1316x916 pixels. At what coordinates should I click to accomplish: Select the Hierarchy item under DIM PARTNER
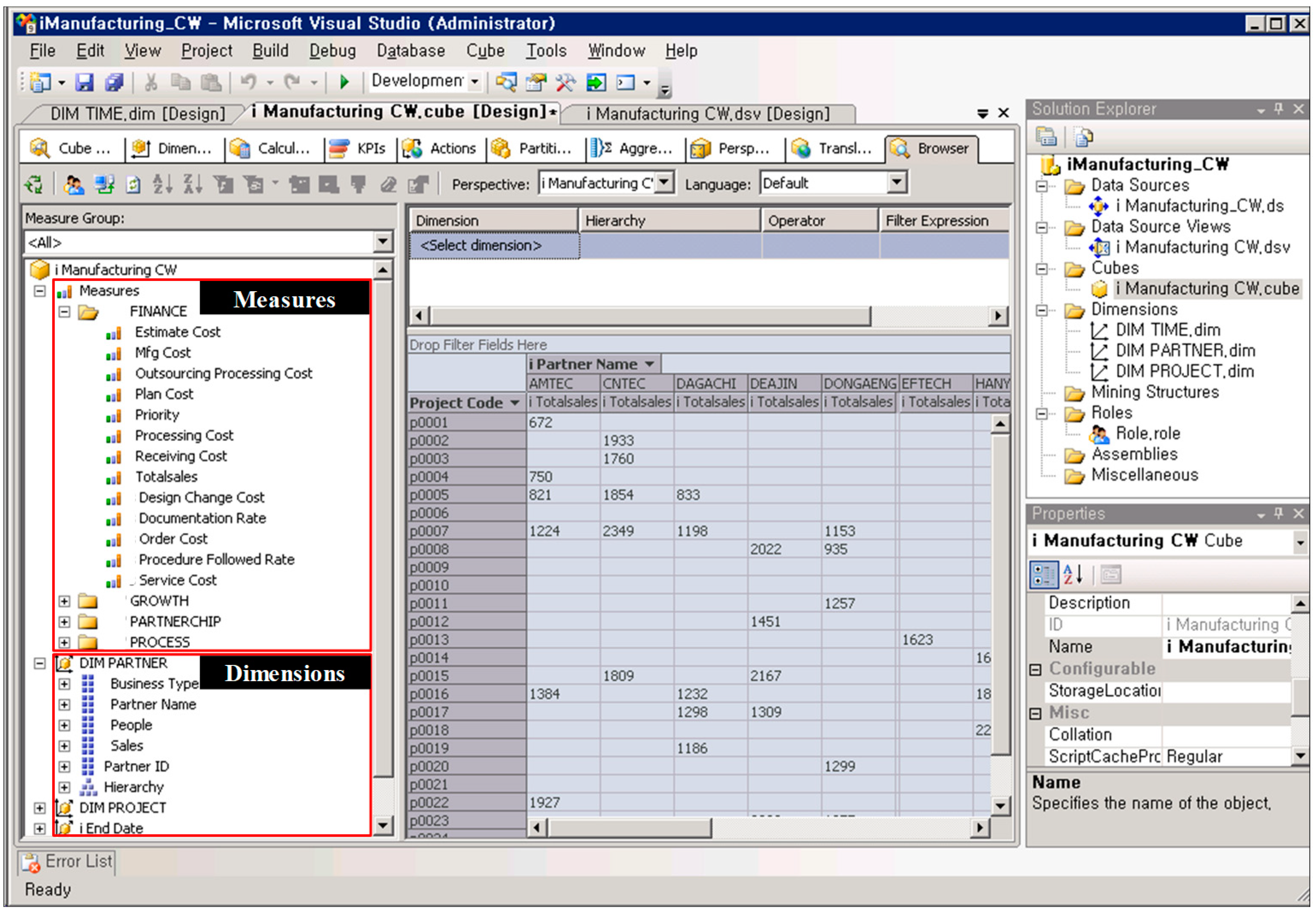coord(134,787)
